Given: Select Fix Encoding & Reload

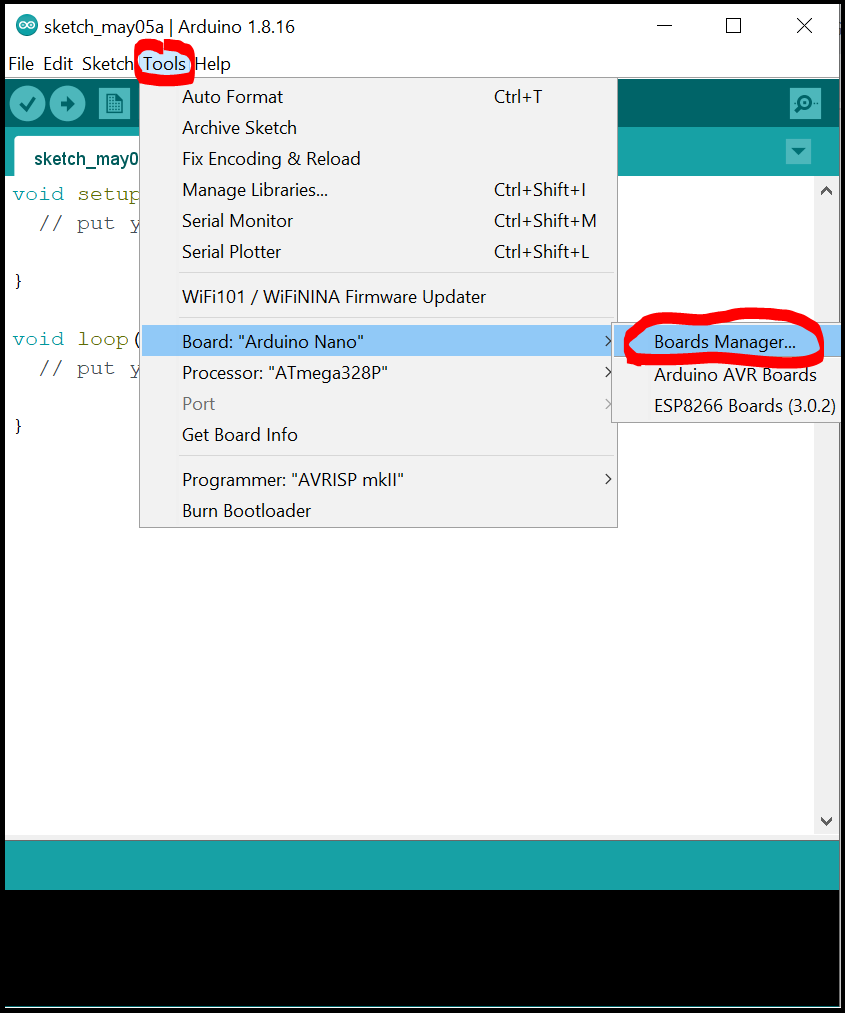Looking at the screenshot, I should (378, 159).
